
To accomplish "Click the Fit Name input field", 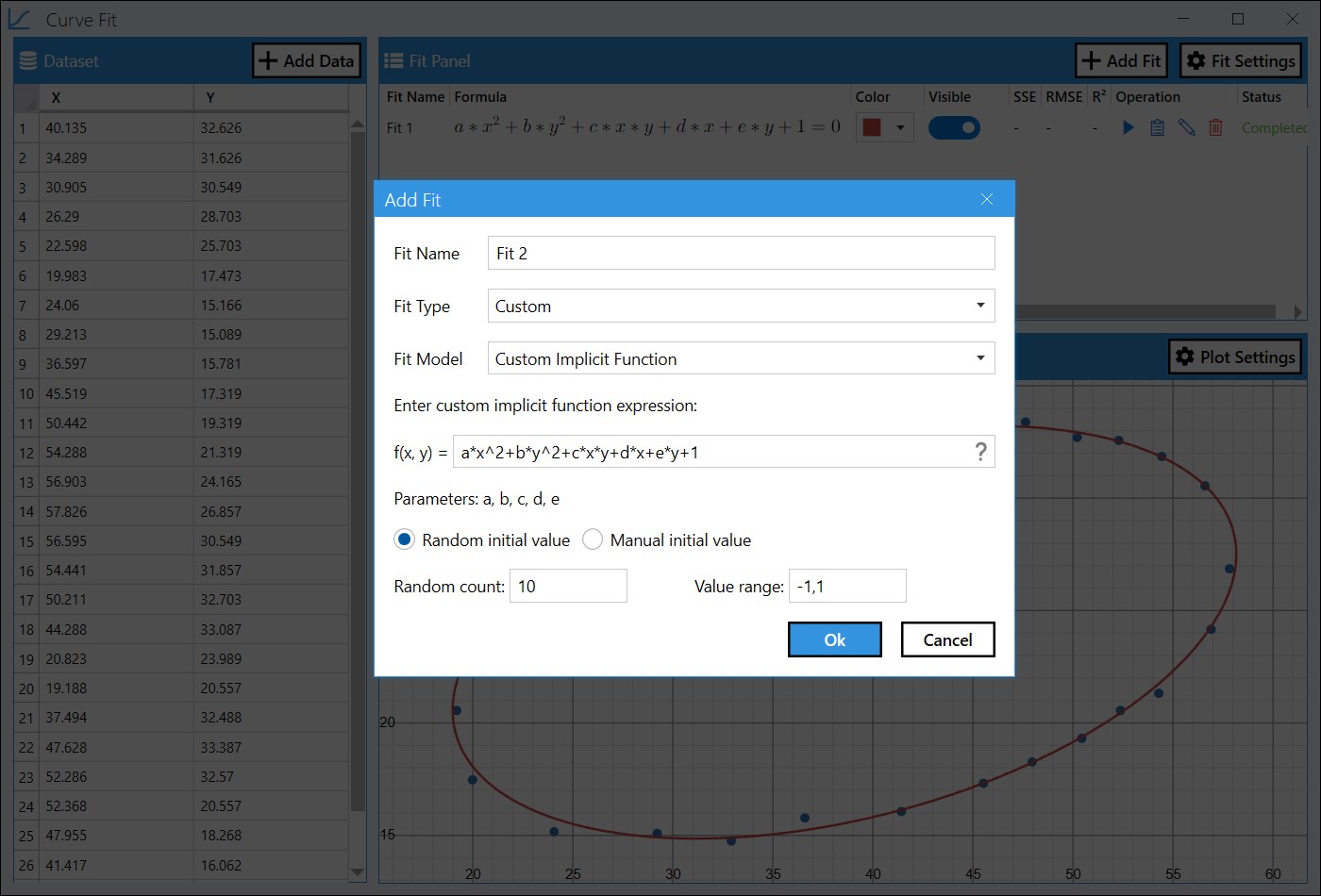I will pyautogui.click(x=742, y=253).
